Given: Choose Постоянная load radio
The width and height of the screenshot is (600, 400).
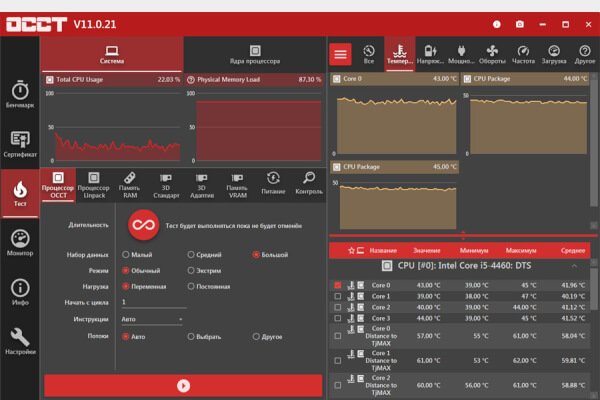Looking at the screenshot, I should coord(191,286).
